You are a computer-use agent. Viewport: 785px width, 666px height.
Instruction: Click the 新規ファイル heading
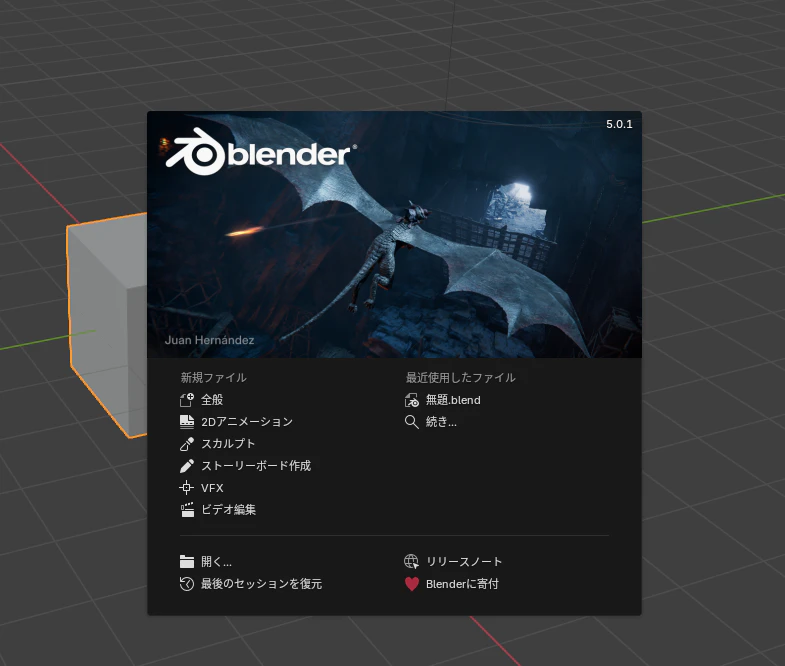[x=214, y=378]
